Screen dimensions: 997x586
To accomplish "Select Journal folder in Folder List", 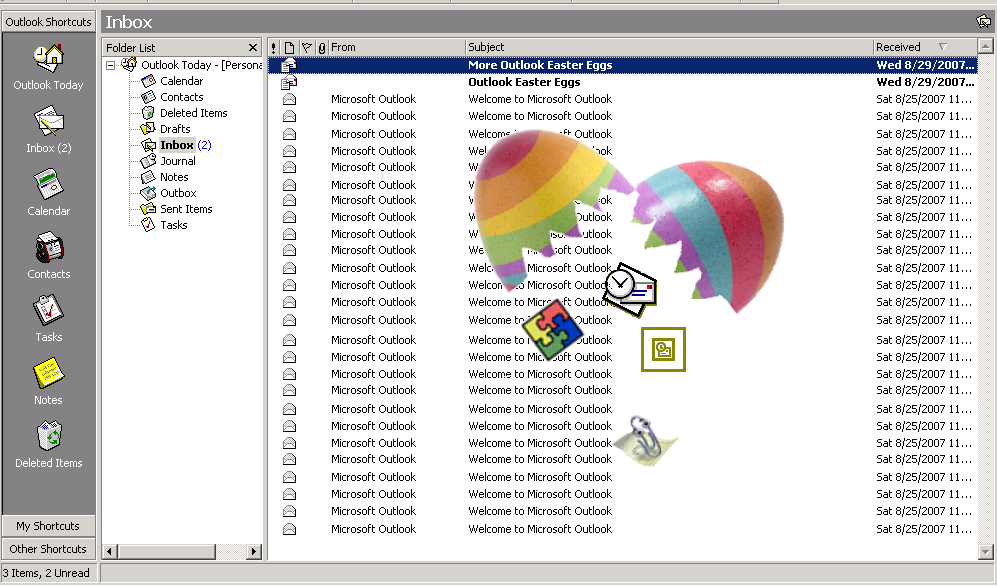I will [x=177, y=161].
